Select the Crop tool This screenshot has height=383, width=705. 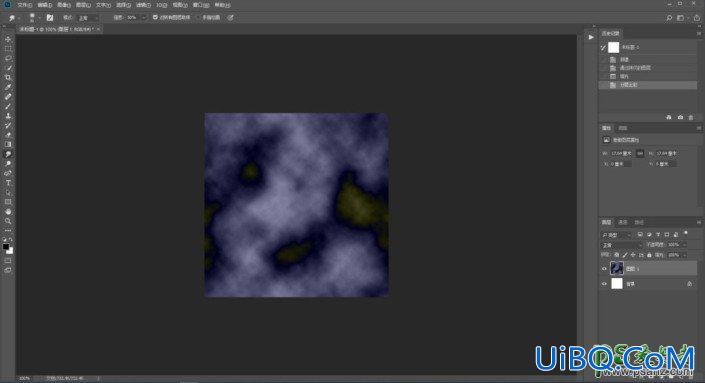8,77
